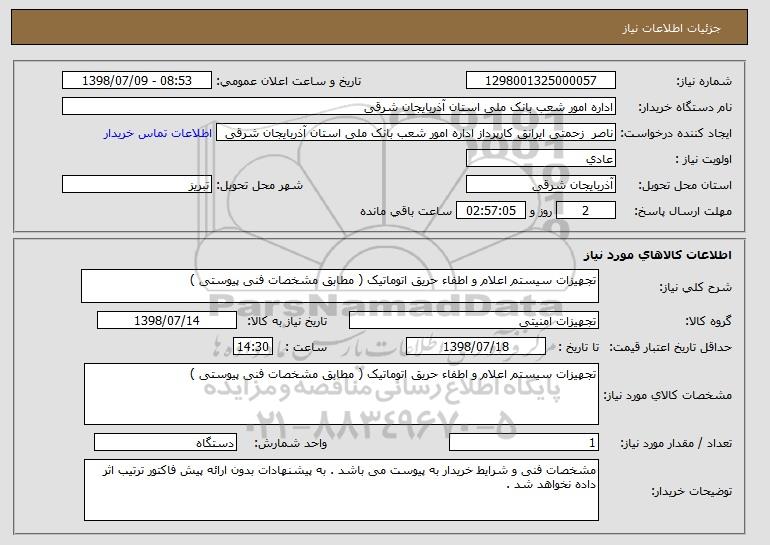Click the توضیحات خریدار text area
The height and width of the screenshot is (545, 770).
point(341,490)
